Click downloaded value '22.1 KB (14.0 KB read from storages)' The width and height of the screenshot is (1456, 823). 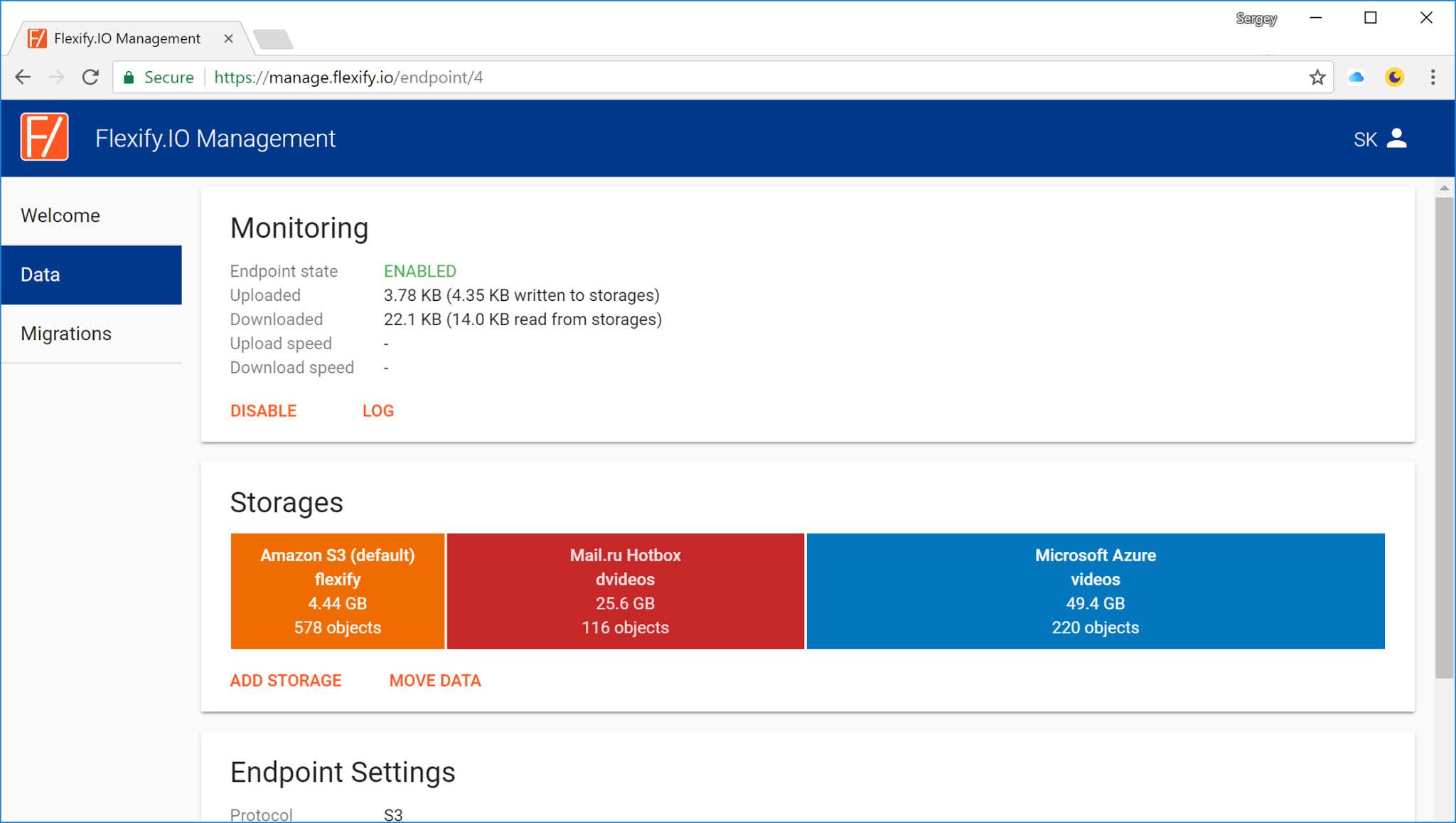tap(523, 319)
